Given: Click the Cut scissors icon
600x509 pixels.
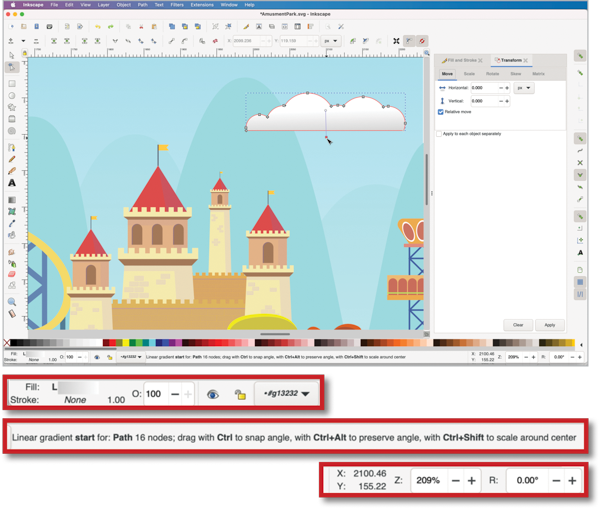Looking at the screenshot, I should pyautogui.click(x=141, y=26).
